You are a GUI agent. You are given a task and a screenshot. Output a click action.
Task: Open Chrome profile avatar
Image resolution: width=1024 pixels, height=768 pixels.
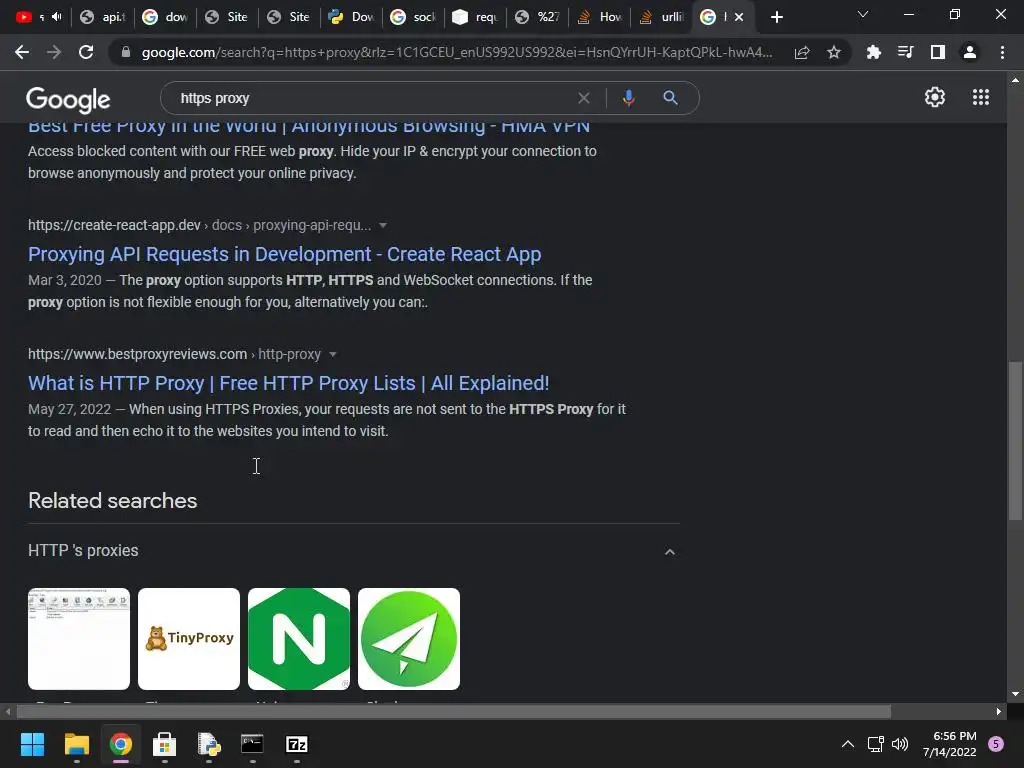pyautogui.click(x=970, y=52)
